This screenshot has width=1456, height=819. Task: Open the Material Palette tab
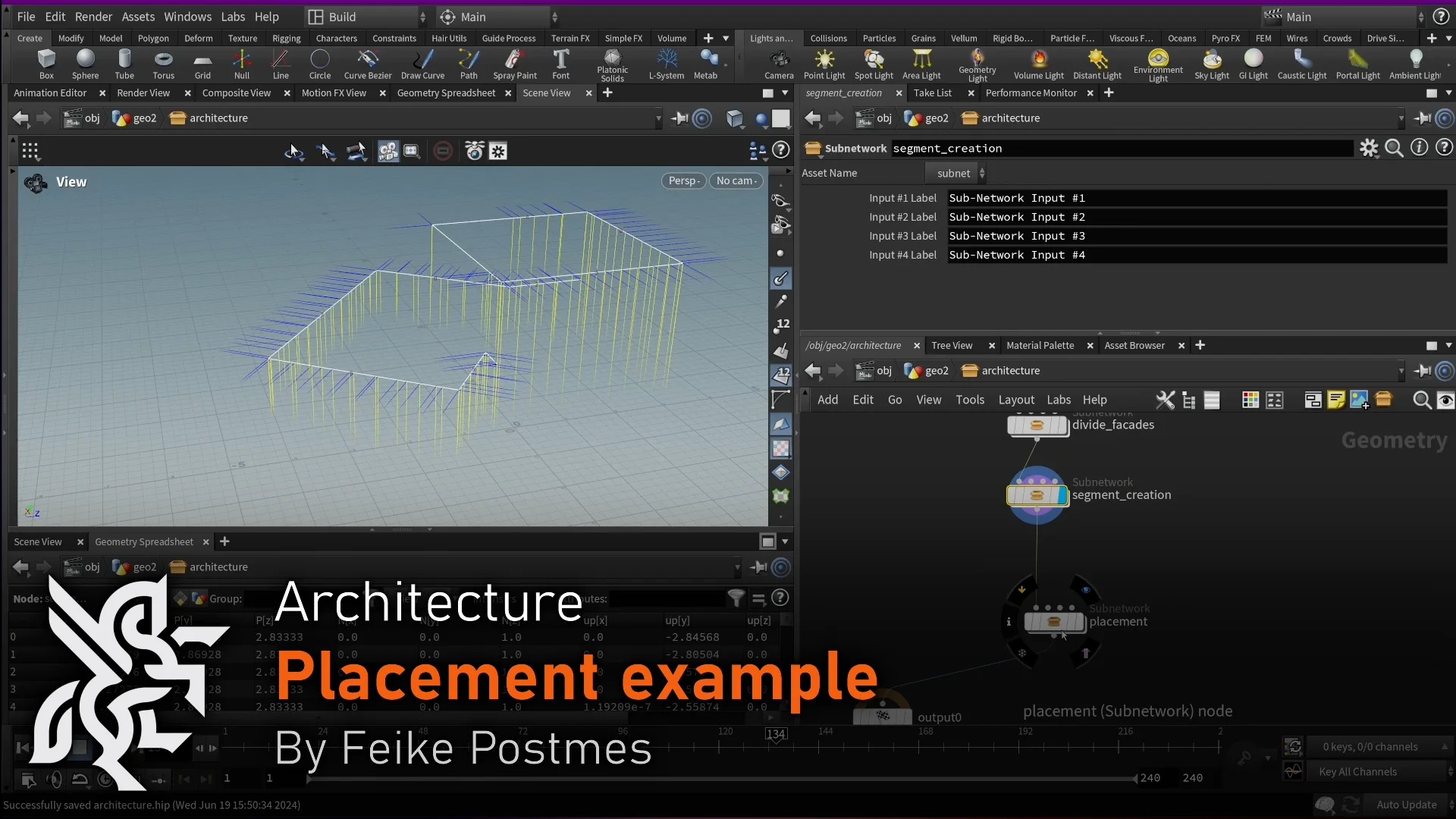tap(1040, 345)
